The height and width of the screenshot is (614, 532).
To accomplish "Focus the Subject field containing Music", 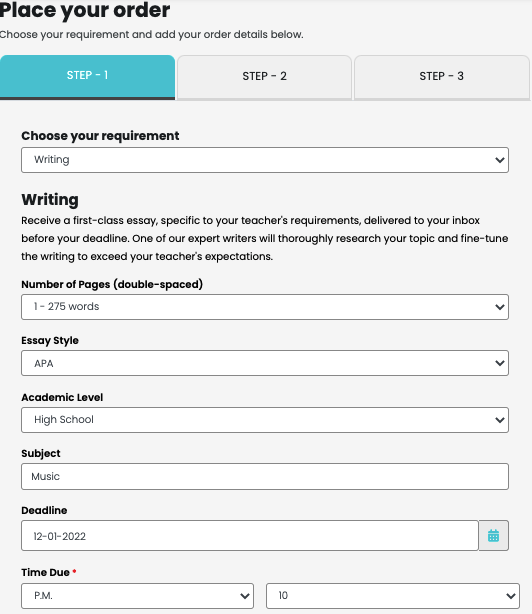I will tap(265, 477).
